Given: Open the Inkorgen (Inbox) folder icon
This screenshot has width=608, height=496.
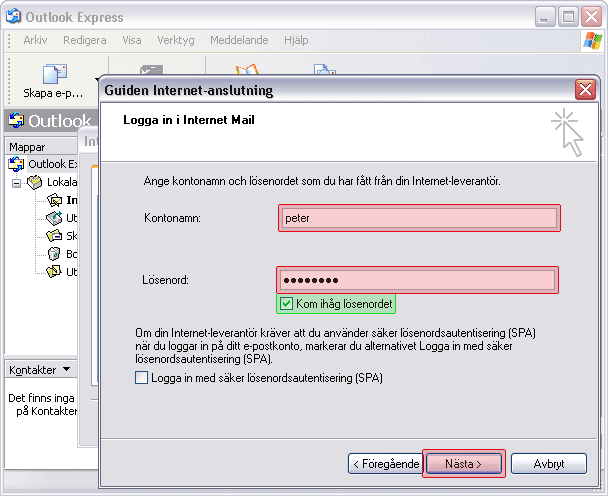Looking at the screenshot, I should point(54,200).
